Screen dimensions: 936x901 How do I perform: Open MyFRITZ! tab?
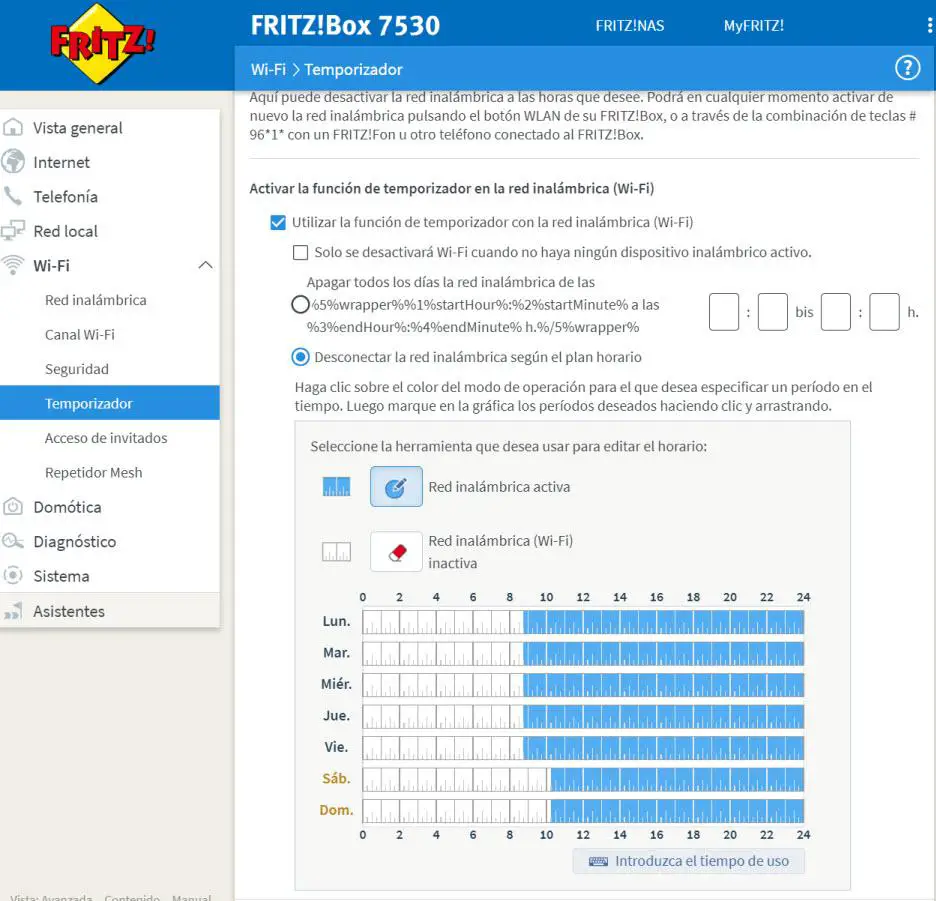tap(753, 26)
